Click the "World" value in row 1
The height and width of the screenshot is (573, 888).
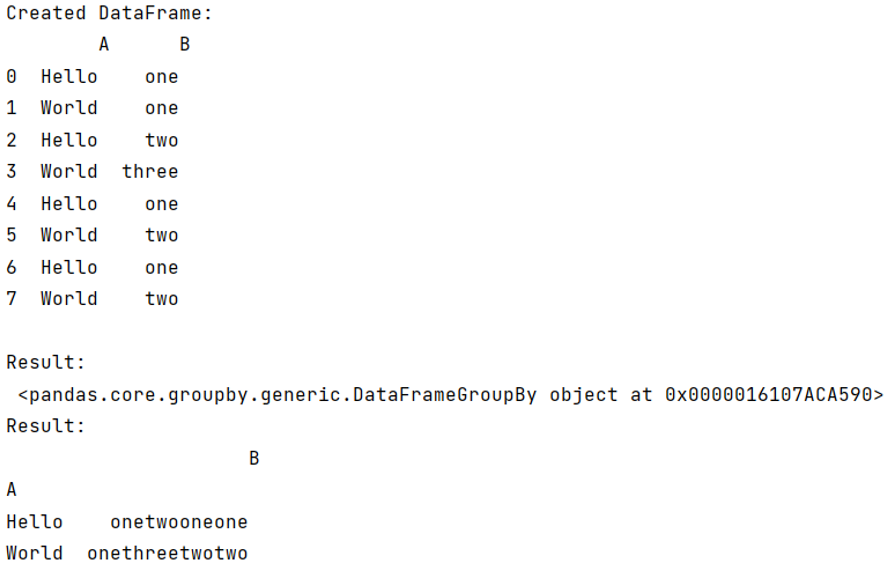(69, 108)
